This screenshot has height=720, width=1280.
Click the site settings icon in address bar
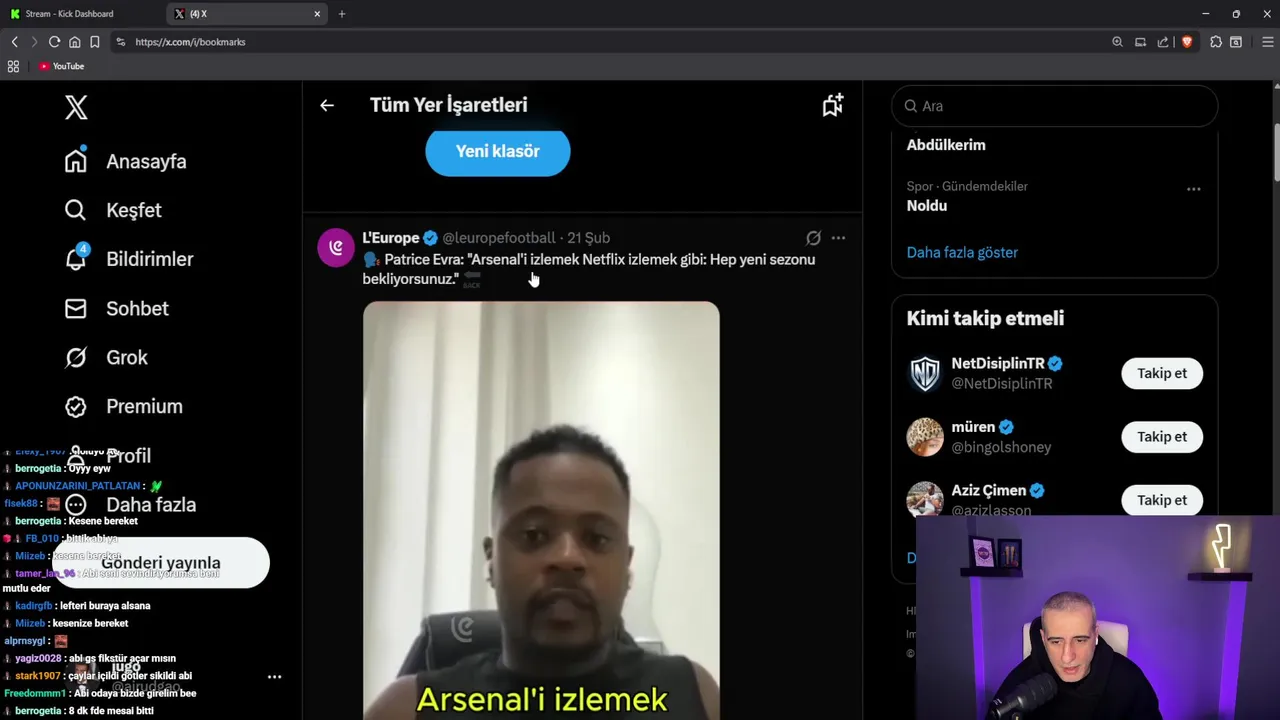click(x=120, y=42)
